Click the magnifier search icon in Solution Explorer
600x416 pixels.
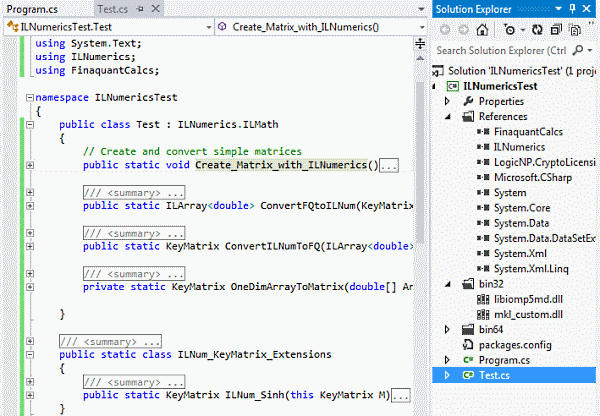(x=577, y=50)
